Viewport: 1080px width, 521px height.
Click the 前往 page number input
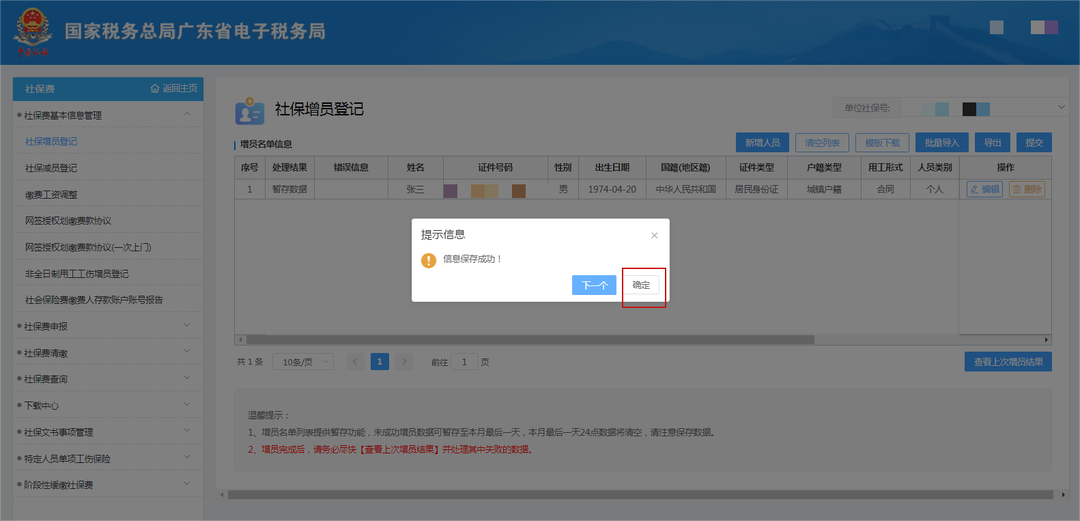click(x=466, y=362)
